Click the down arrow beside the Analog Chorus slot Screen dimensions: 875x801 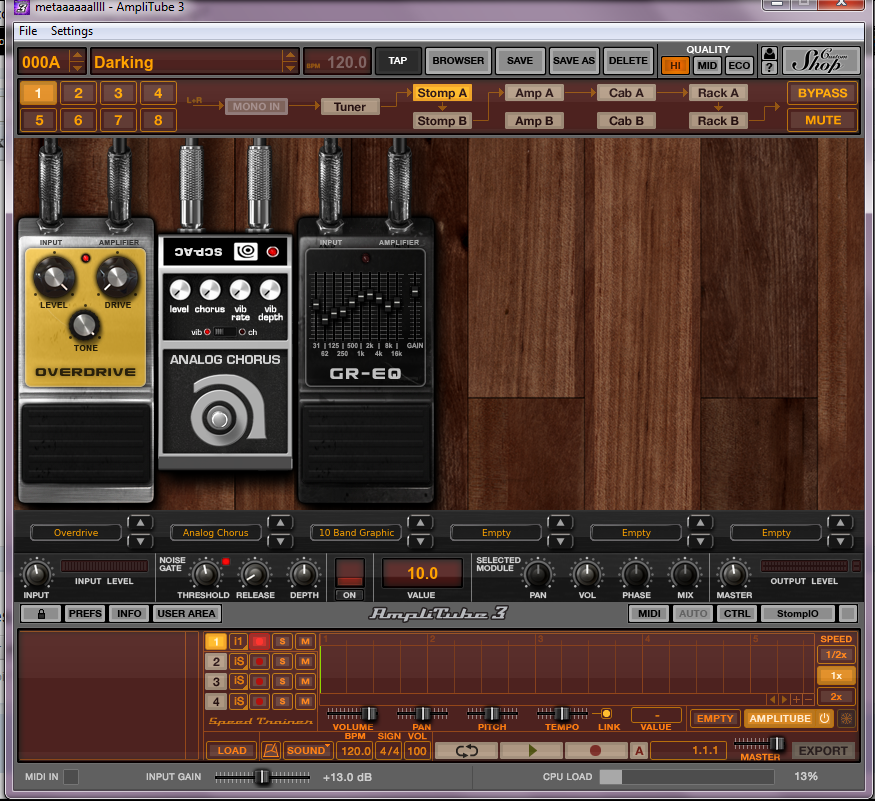pos(280,541)
